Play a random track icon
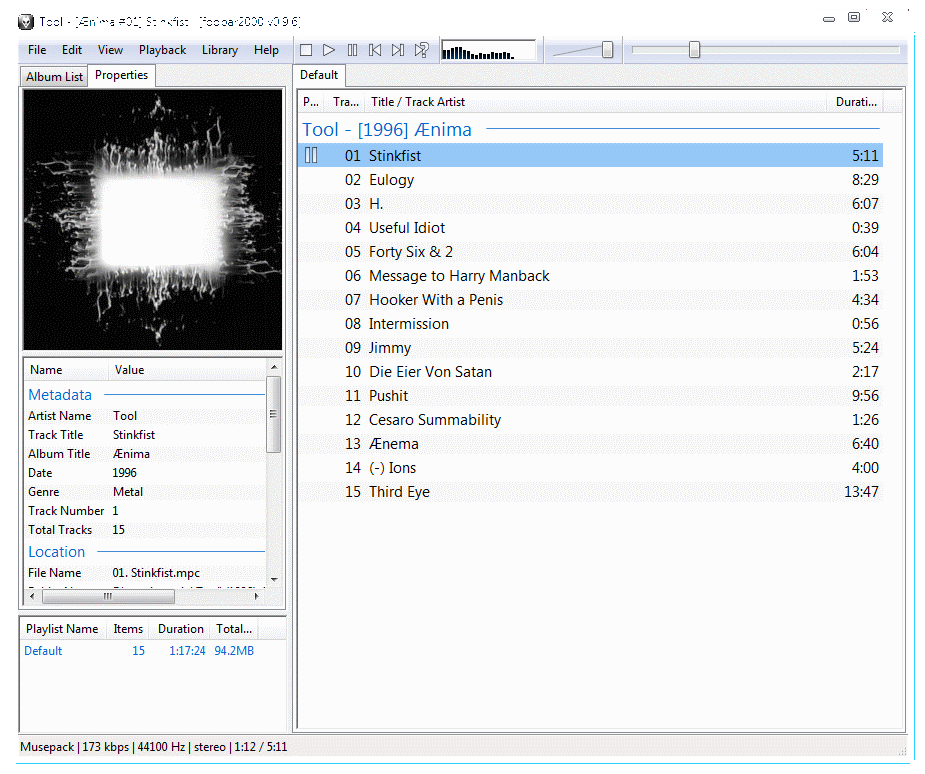 421,50
